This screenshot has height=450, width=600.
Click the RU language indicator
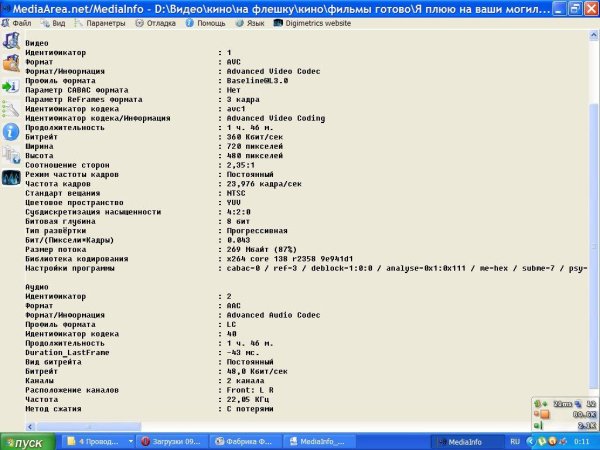(515, 442)
